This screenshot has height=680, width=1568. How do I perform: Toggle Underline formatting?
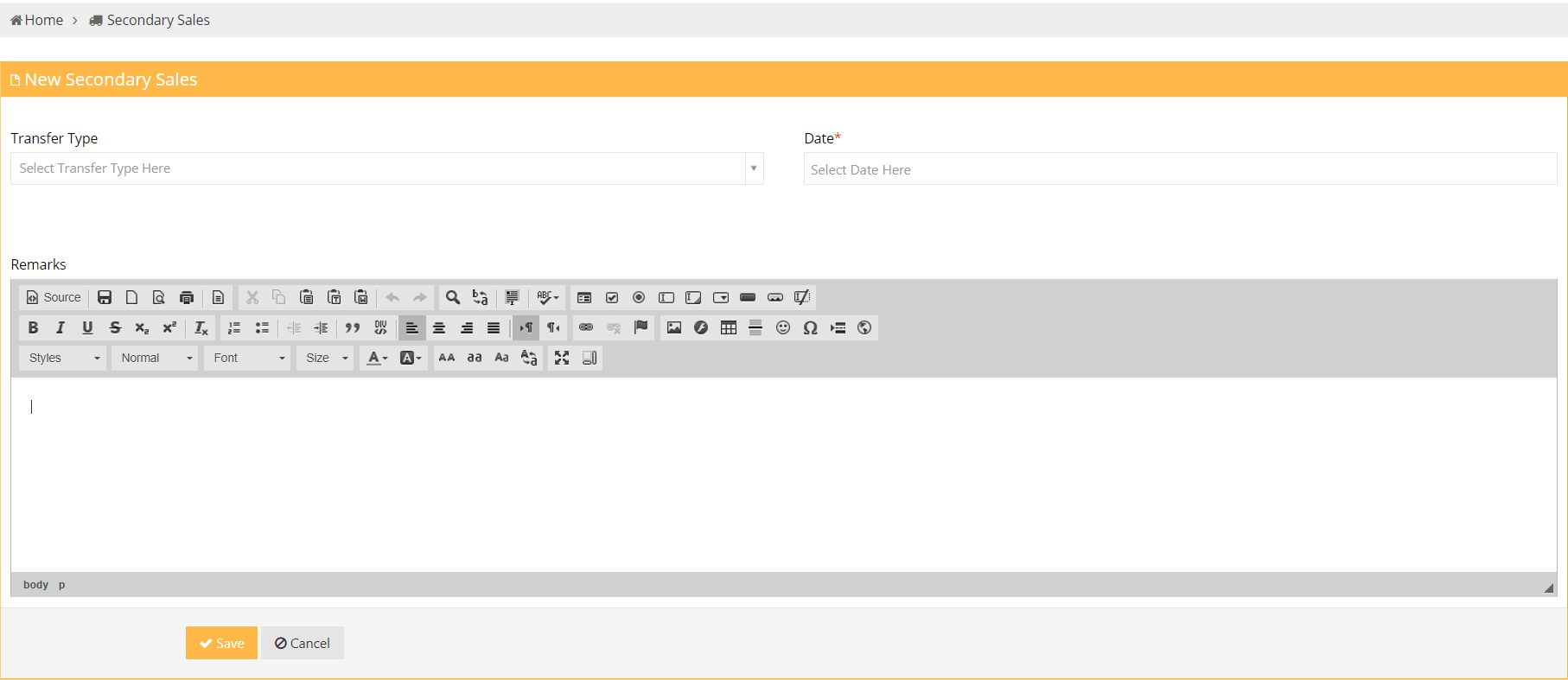[x=87, y=327]
